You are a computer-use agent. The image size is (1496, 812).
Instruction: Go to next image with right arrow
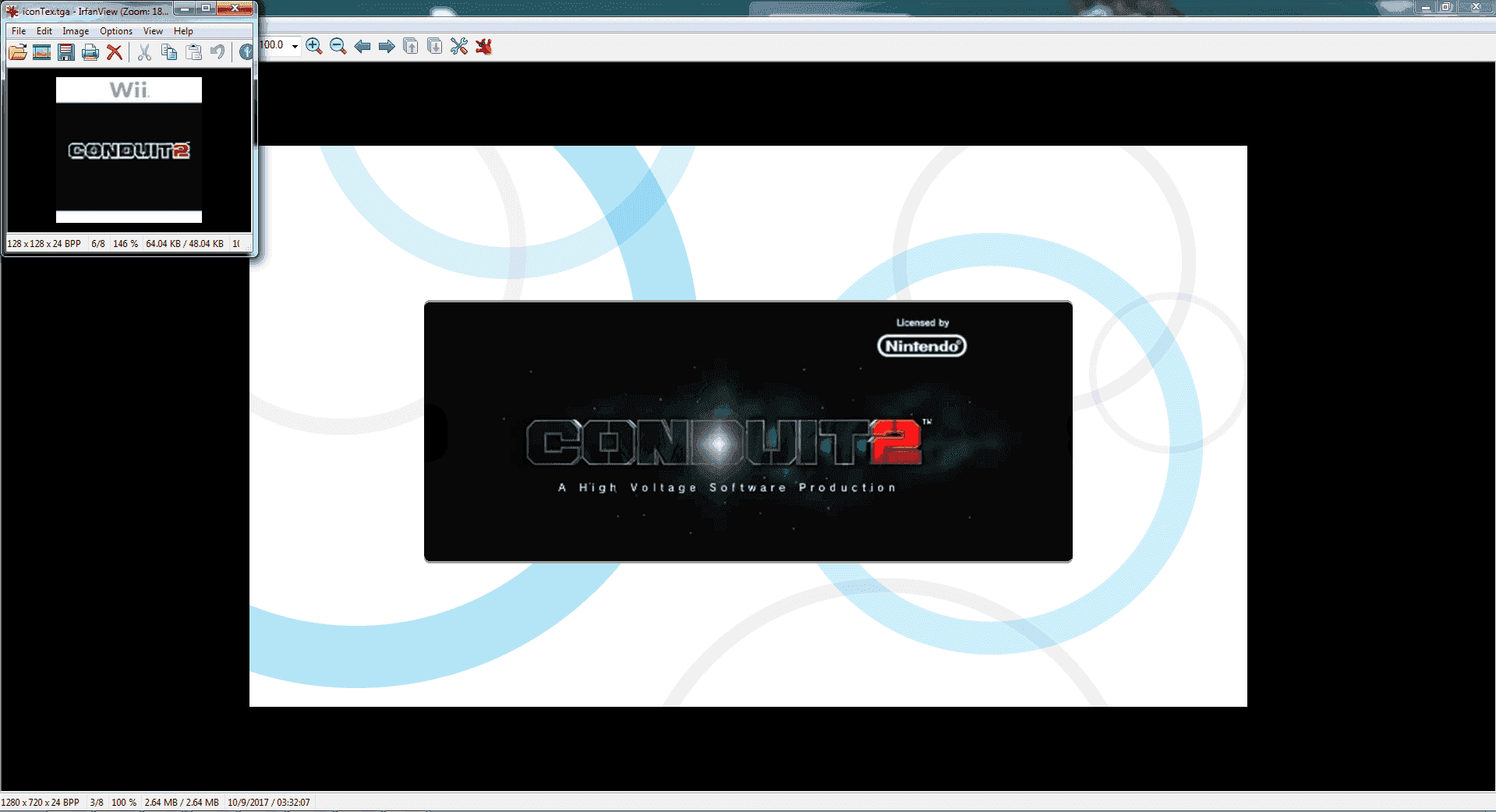387,46
